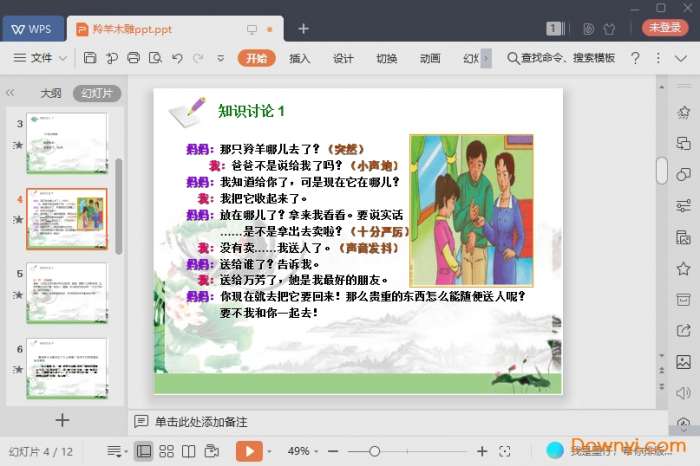Click the WPS home tab

coord(33,29)
